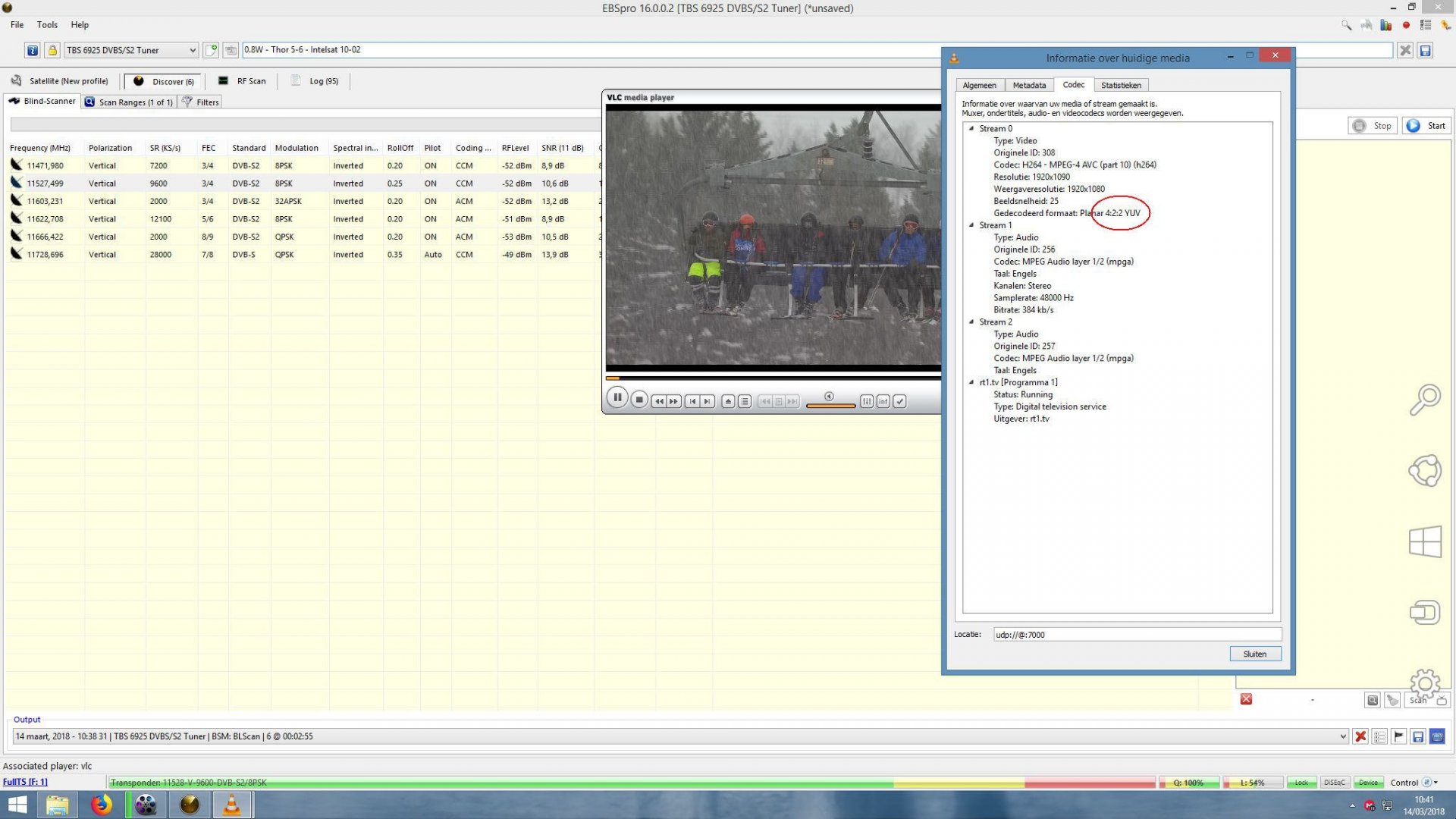This screenshot has height=819, width=1456.
Task: Save the output log with the floppy disk icon
Action: [1417, 736]
